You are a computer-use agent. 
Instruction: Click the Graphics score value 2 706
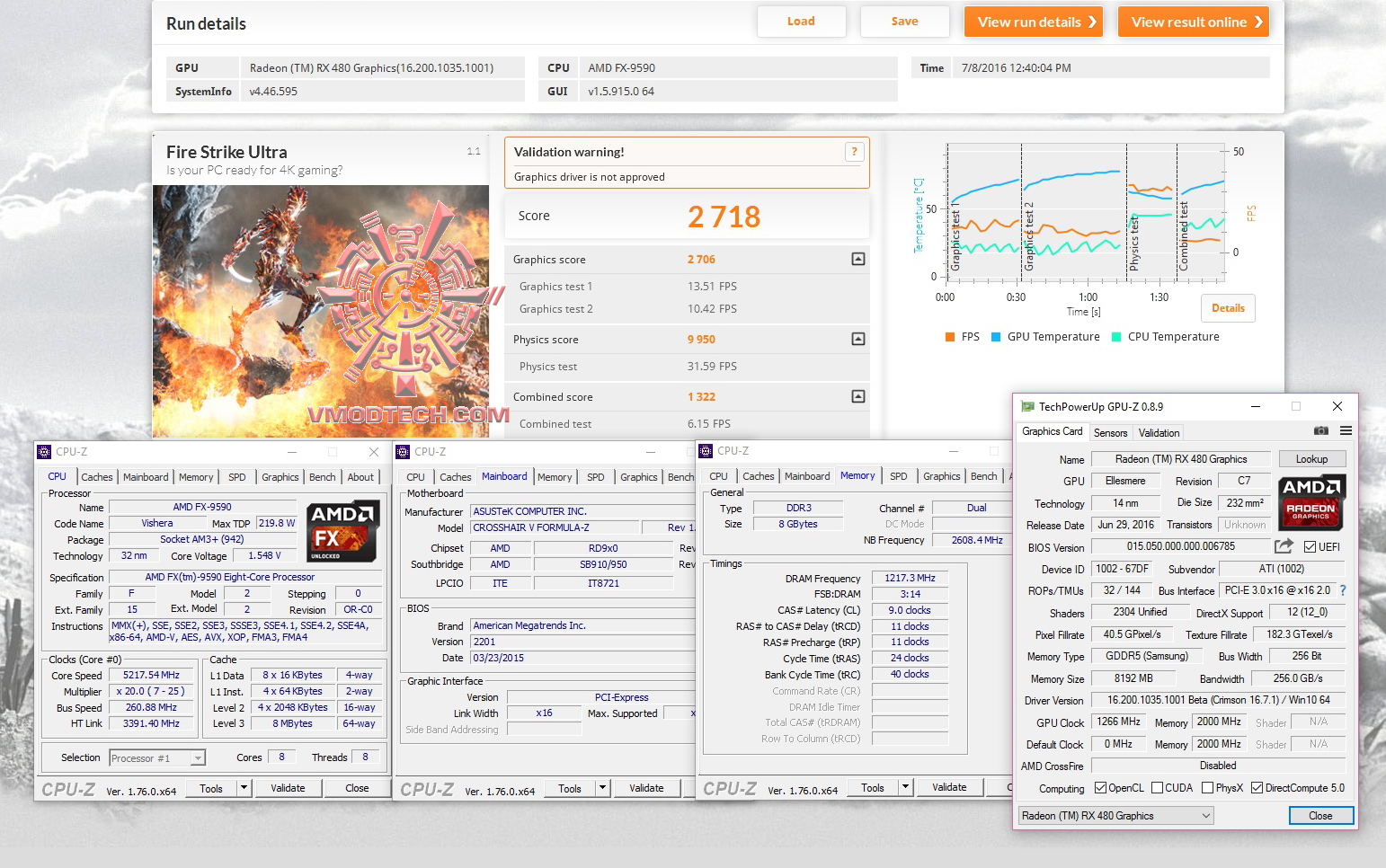point(701,260)
